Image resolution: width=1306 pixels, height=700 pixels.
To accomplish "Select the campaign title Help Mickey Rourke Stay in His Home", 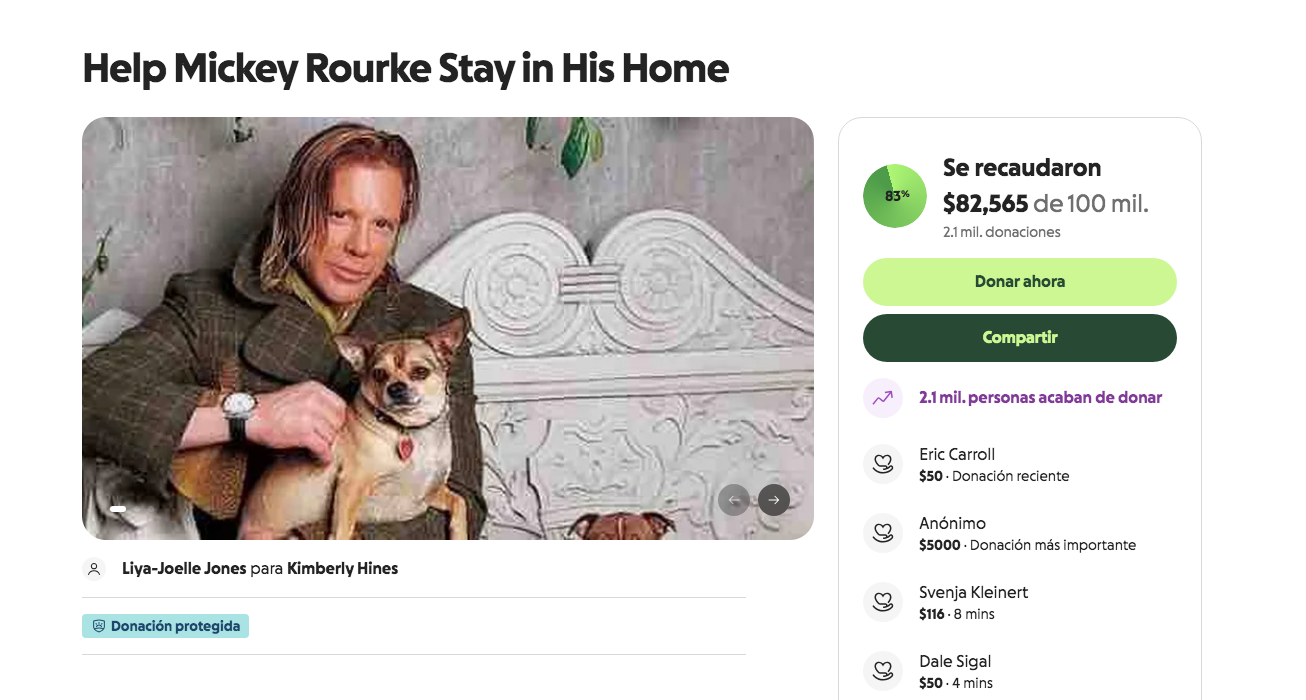I will click(x=404, y=68).
